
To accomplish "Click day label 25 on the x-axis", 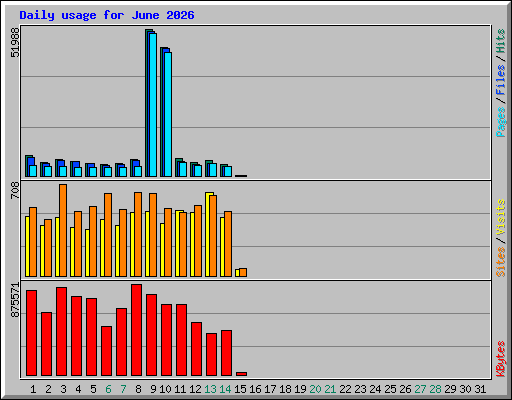I will (390, 389).
